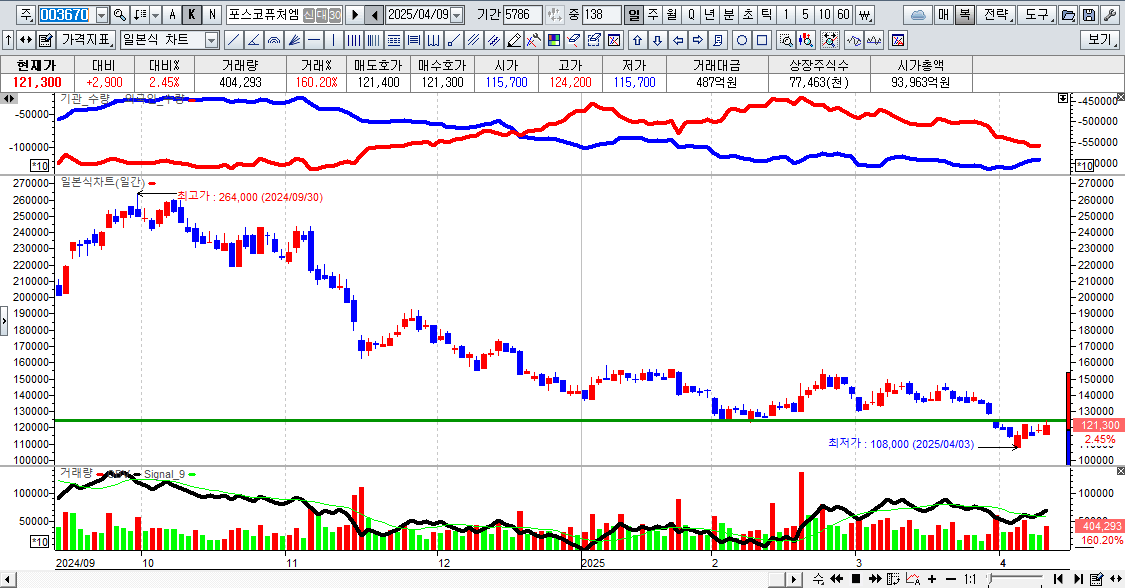The image size is (1125, 588).
Task: Click the right arrow marker tool
Action: (698, 40)
